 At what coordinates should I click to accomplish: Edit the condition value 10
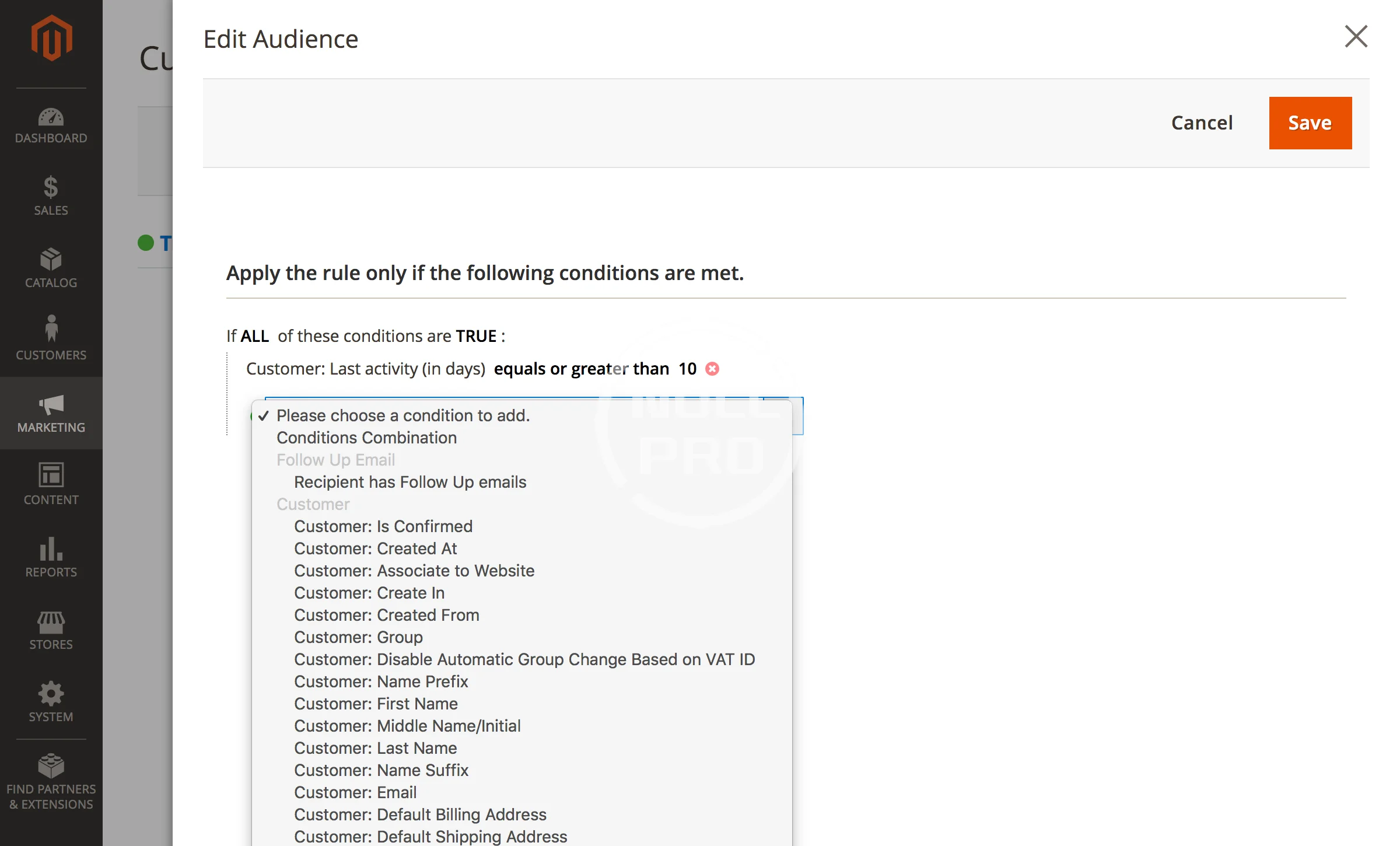[x=687, y=369]
